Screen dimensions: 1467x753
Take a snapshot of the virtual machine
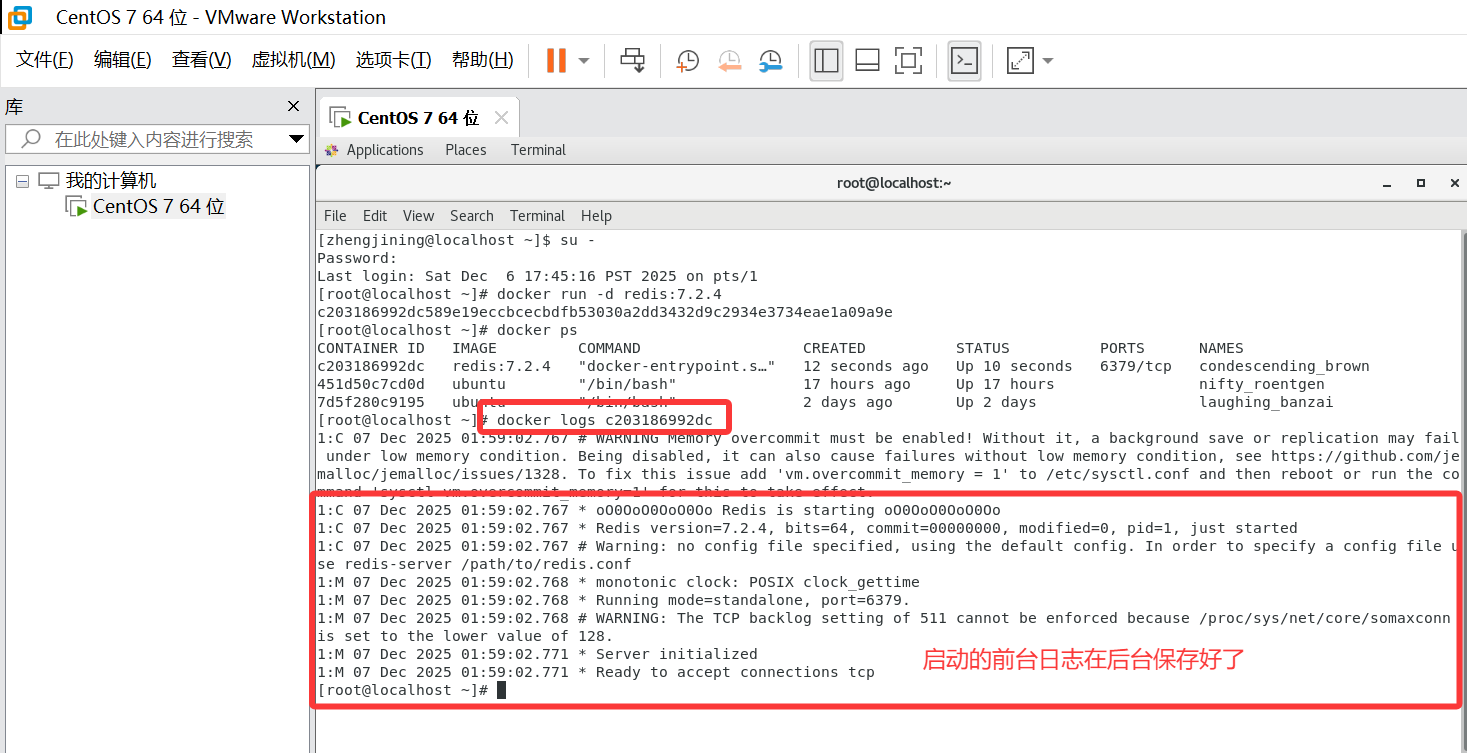(687, 60)
